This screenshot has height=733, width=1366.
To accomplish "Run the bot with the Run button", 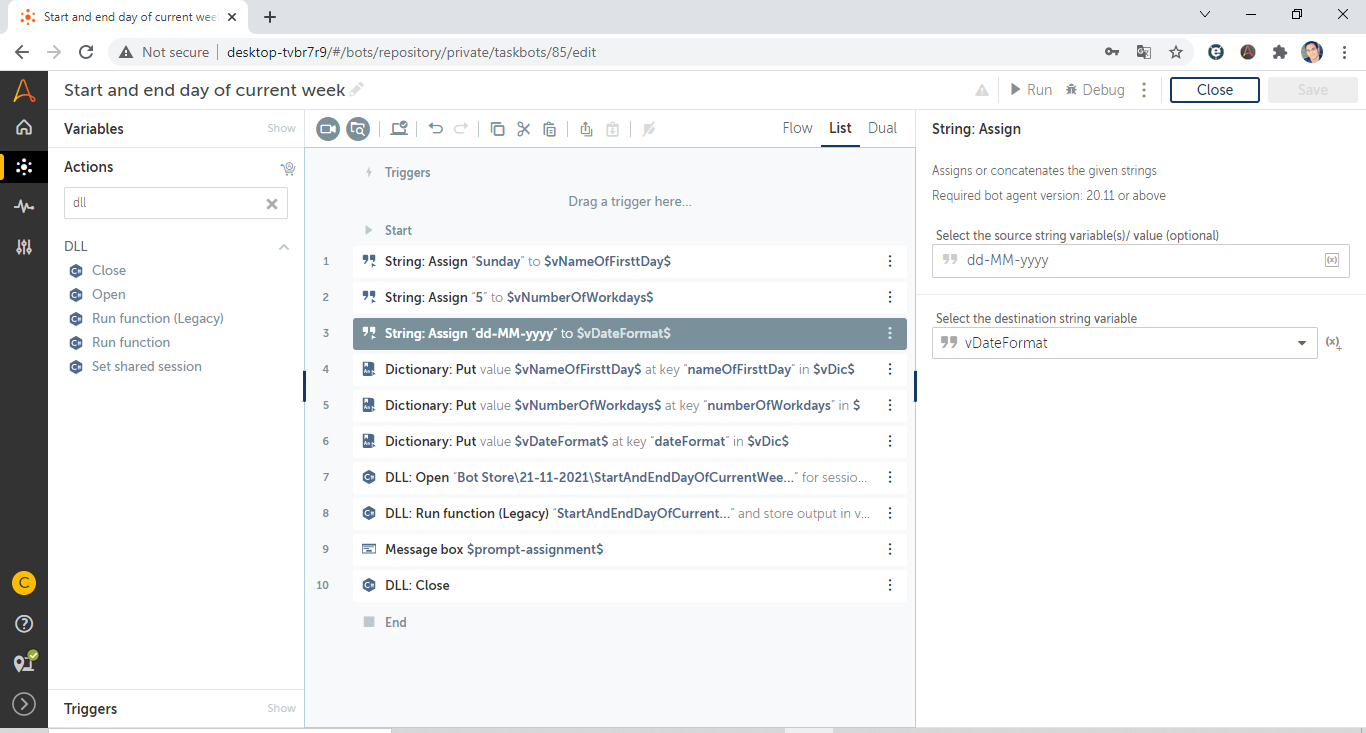I will pyautogui.click(x=1030, y=90).
